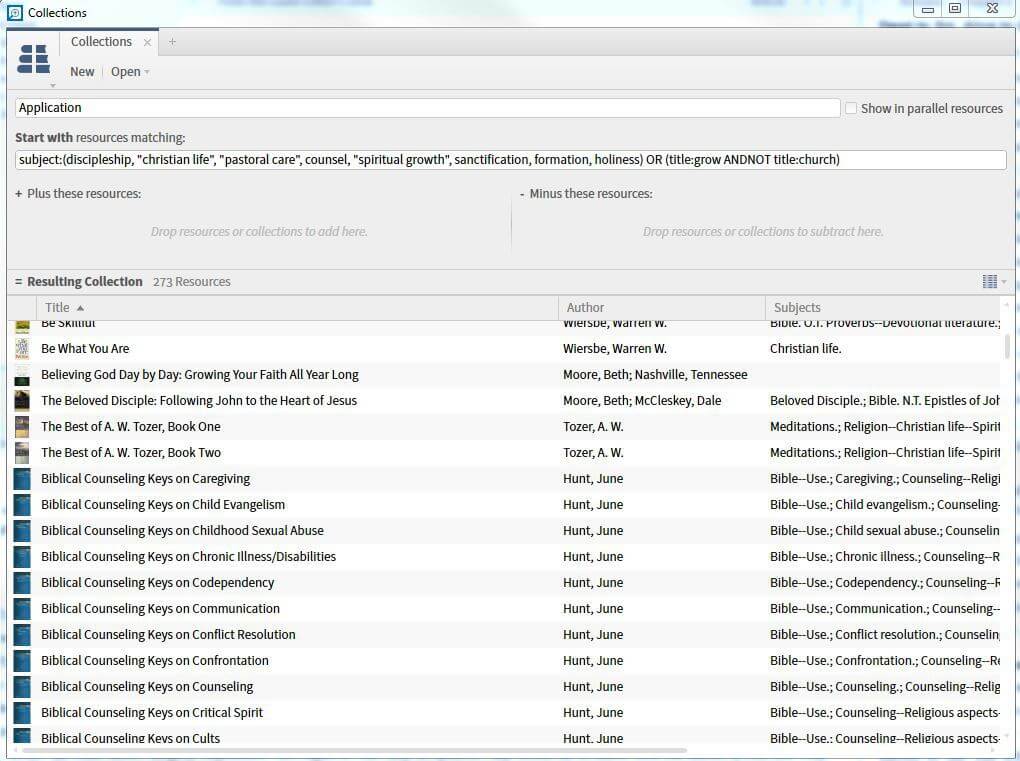1020x761 pixels.
Task: Expand the Open dropdown menu
Action: pos(130,72)
